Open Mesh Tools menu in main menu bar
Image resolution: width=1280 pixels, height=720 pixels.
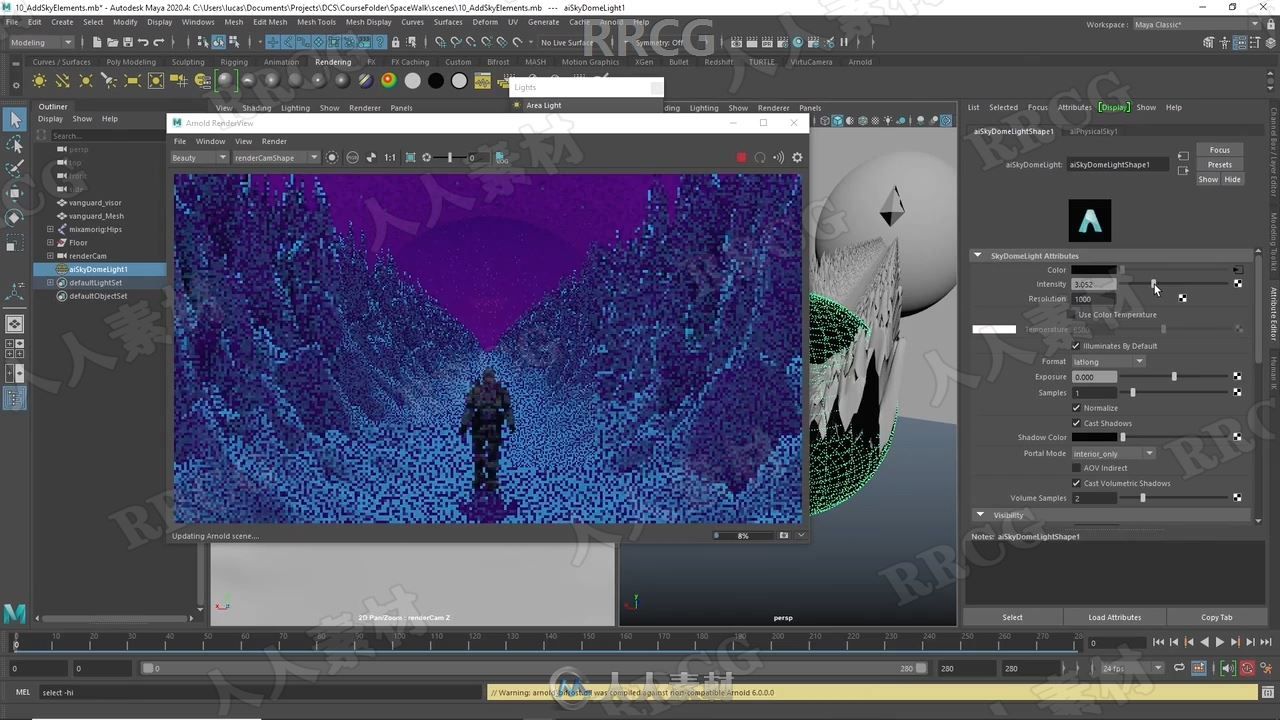[316, 21]
